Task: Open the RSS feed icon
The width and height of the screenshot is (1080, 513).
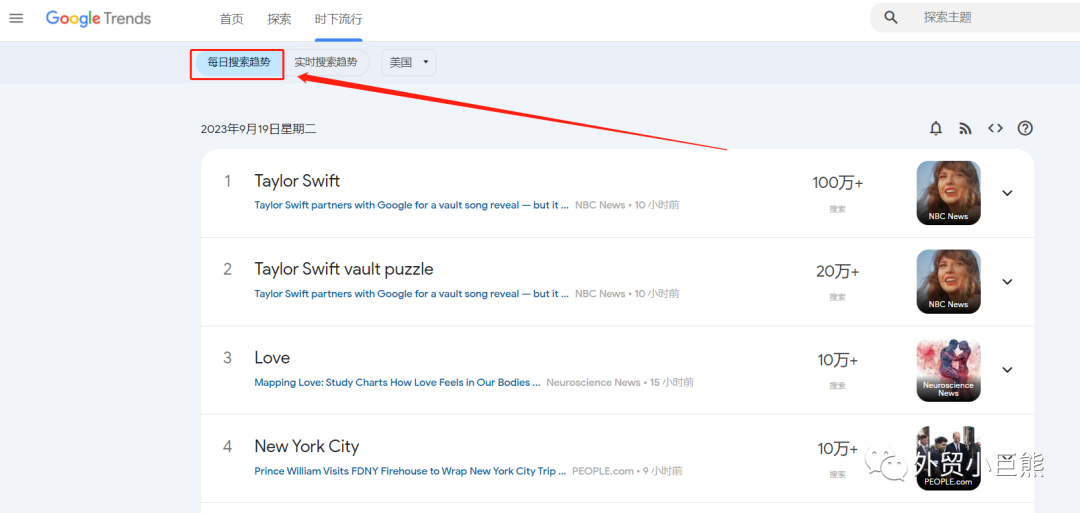Action: [x=965, y=128]
